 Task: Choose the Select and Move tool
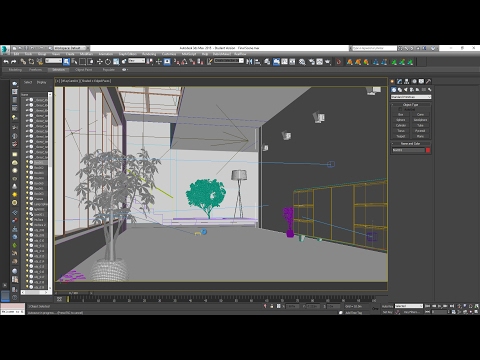tap(100, 62)
